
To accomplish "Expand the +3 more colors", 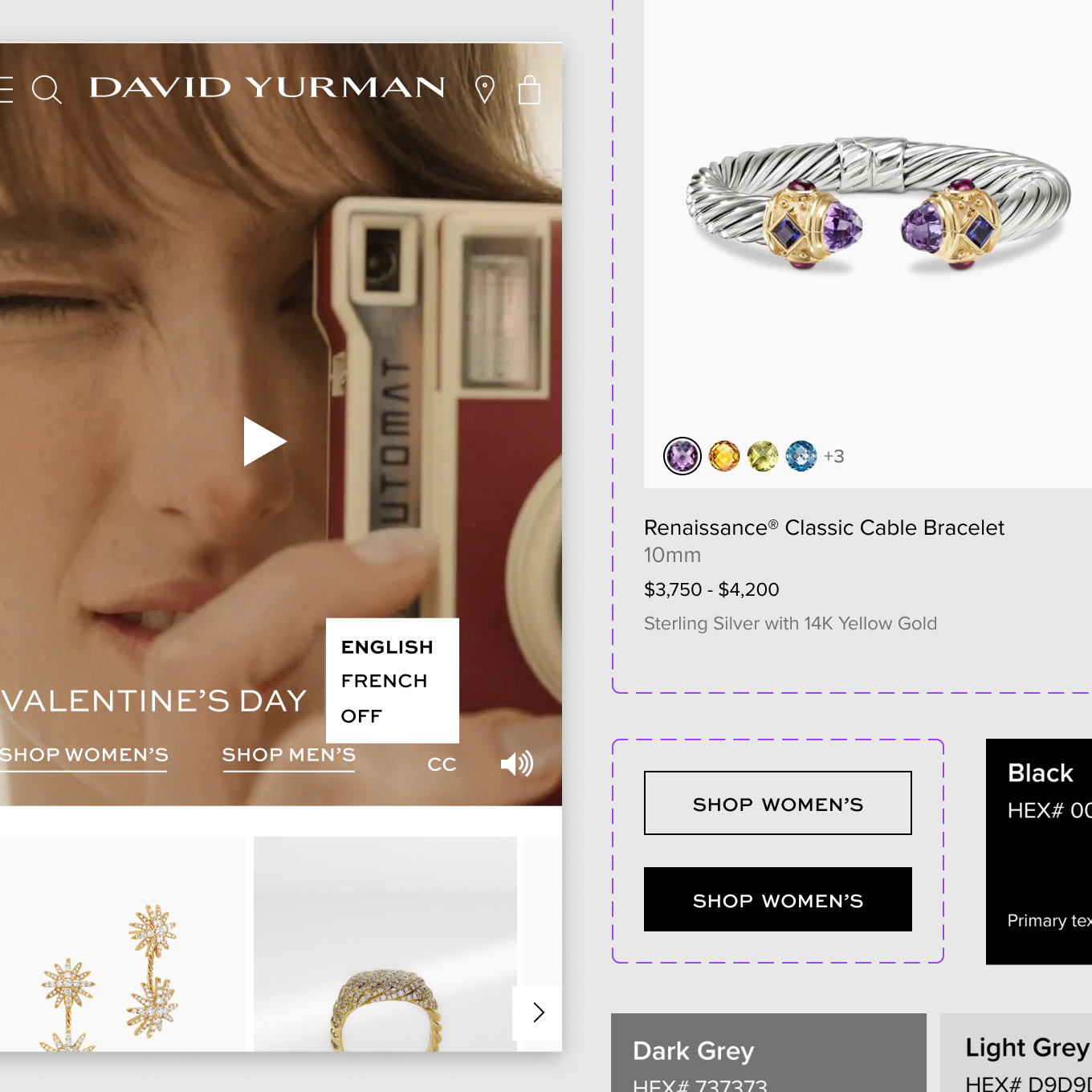I will click(834, 456).
